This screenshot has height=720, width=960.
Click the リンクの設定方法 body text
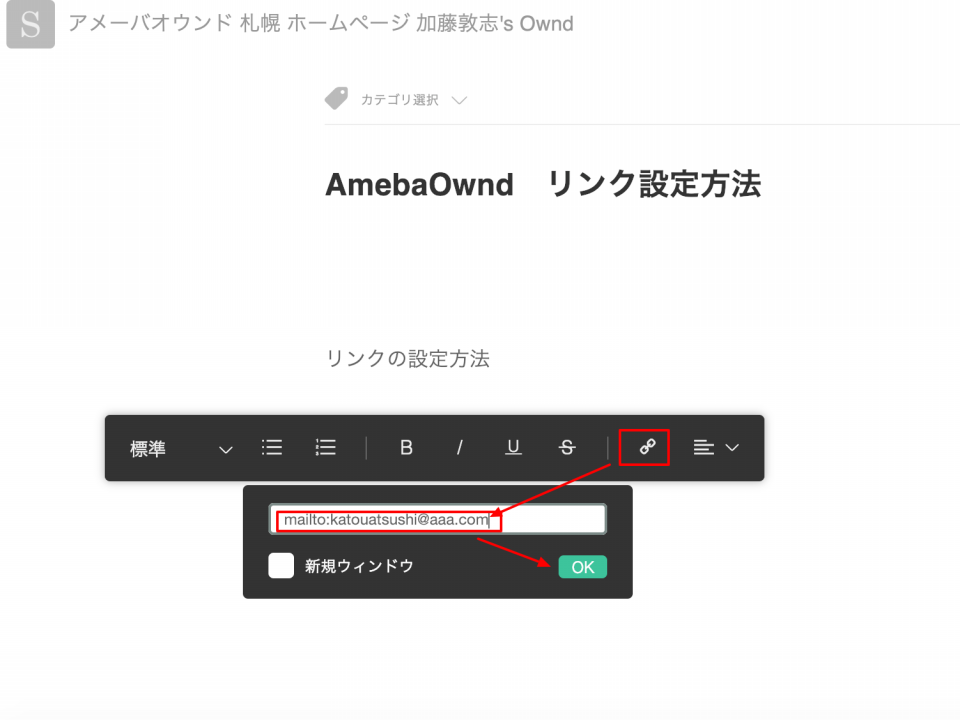click(408, 359)
